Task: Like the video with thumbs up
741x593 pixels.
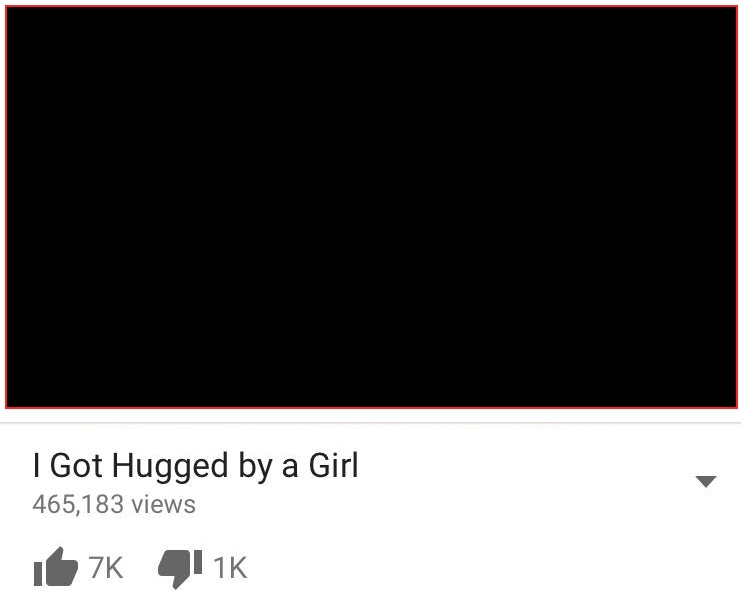Action: pos(56,567)
